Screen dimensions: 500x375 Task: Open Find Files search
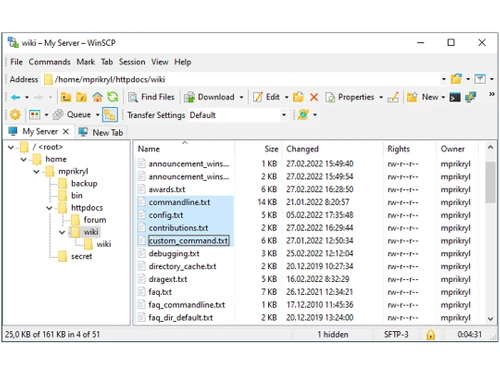[x=151, y=97]
